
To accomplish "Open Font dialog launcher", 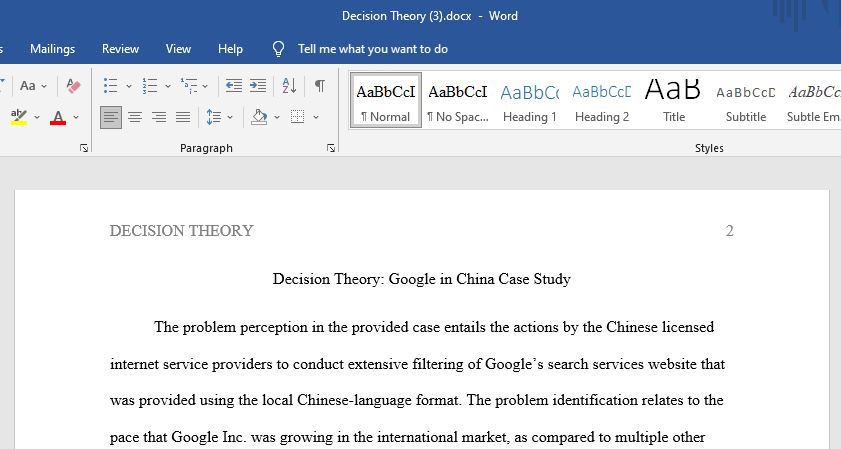I will tap(84, 148).
